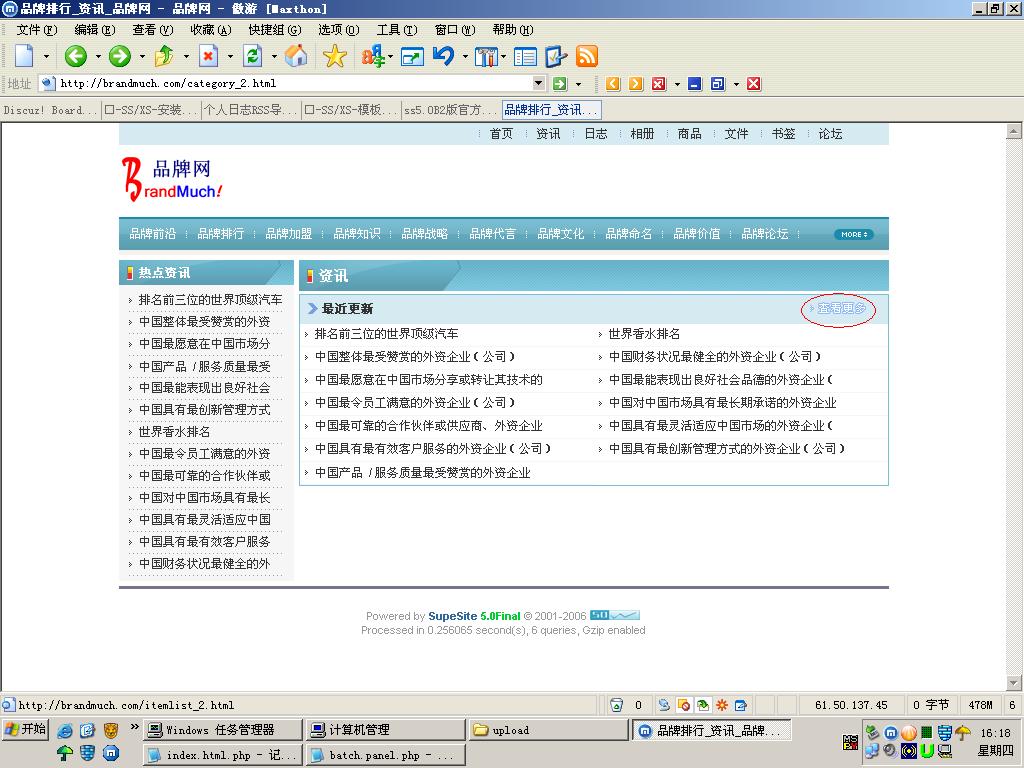Click the fullscreen window icon in toolbar
This screenshot has height=768, width=1024.
[x=412, y=57]
